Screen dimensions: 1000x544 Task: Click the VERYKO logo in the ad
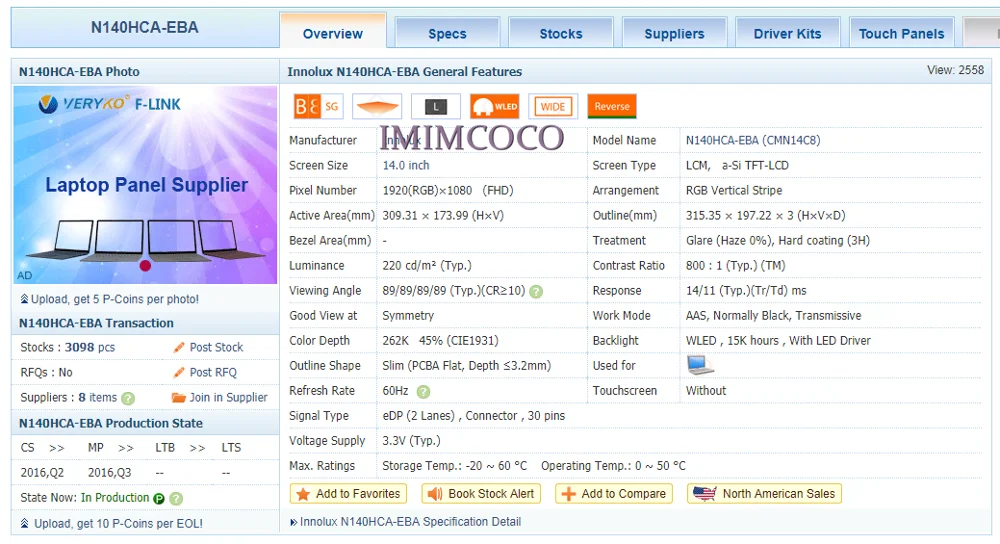pos(83,103)
